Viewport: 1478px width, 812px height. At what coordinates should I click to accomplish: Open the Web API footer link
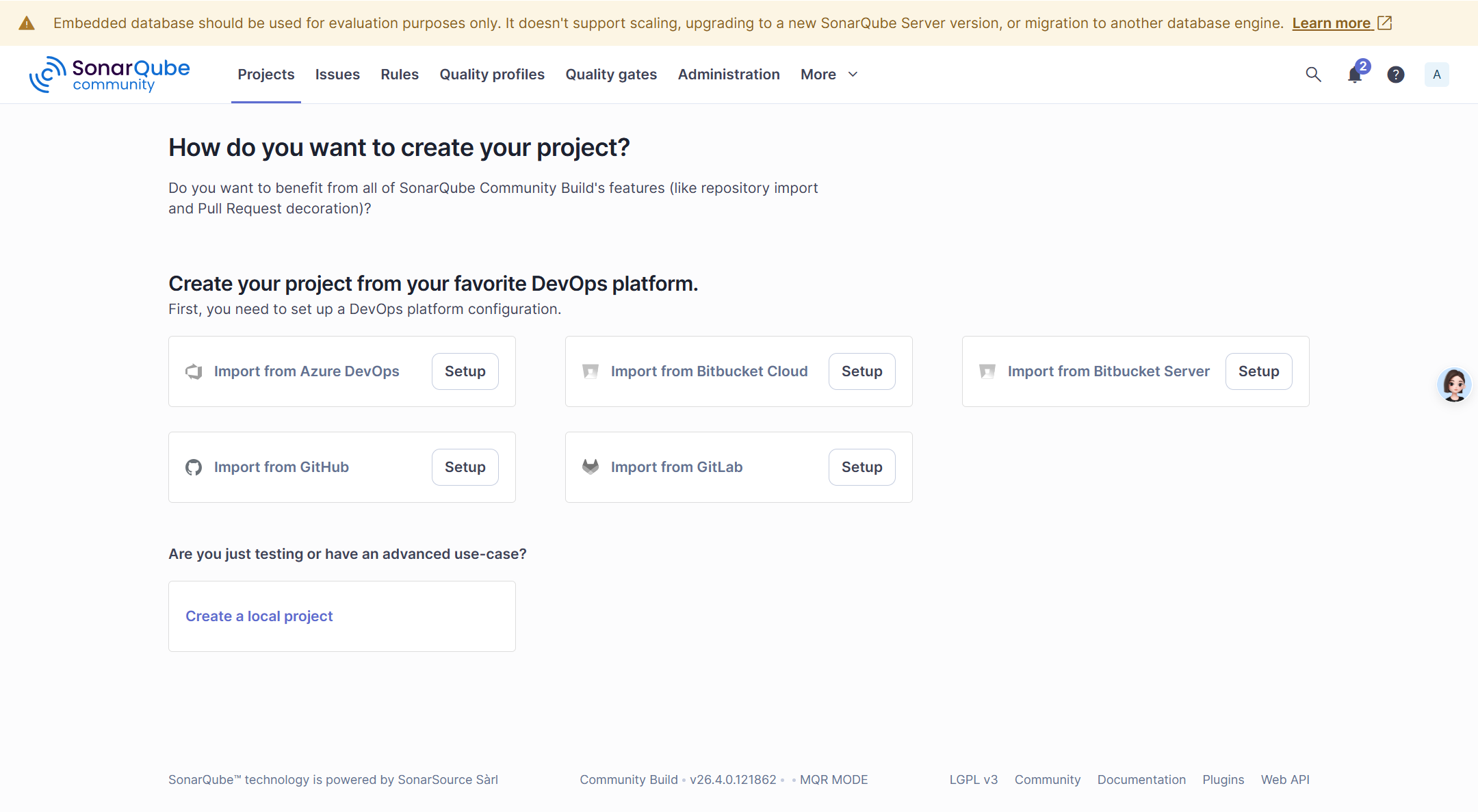pos(1285,780)
